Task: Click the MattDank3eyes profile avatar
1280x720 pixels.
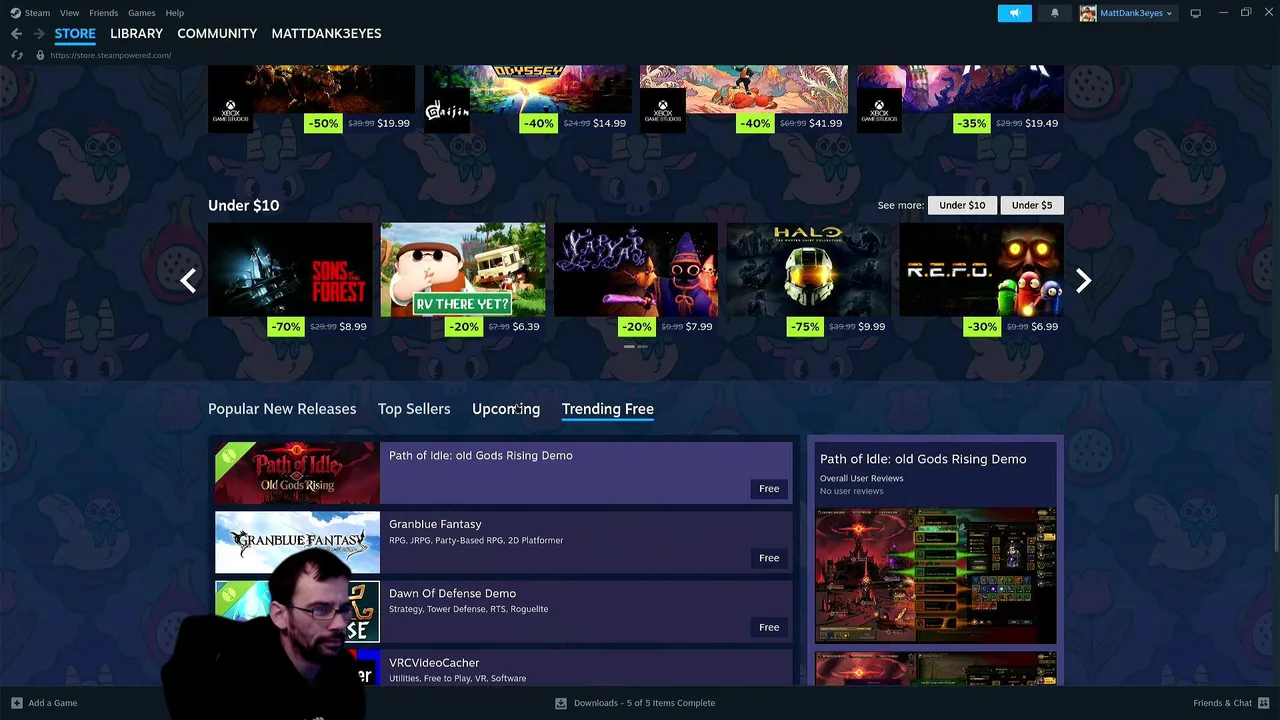Action: click(1087, 13)
